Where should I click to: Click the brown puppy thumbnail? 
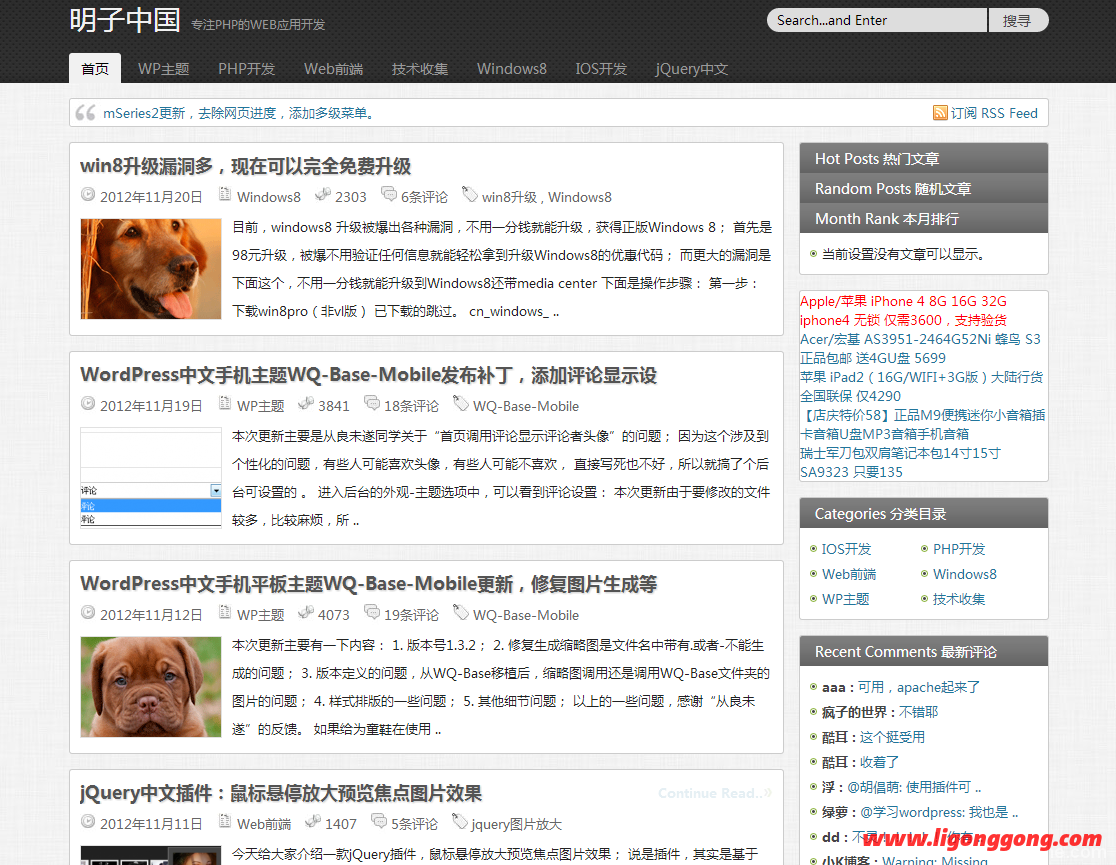(x=151, y=686)
